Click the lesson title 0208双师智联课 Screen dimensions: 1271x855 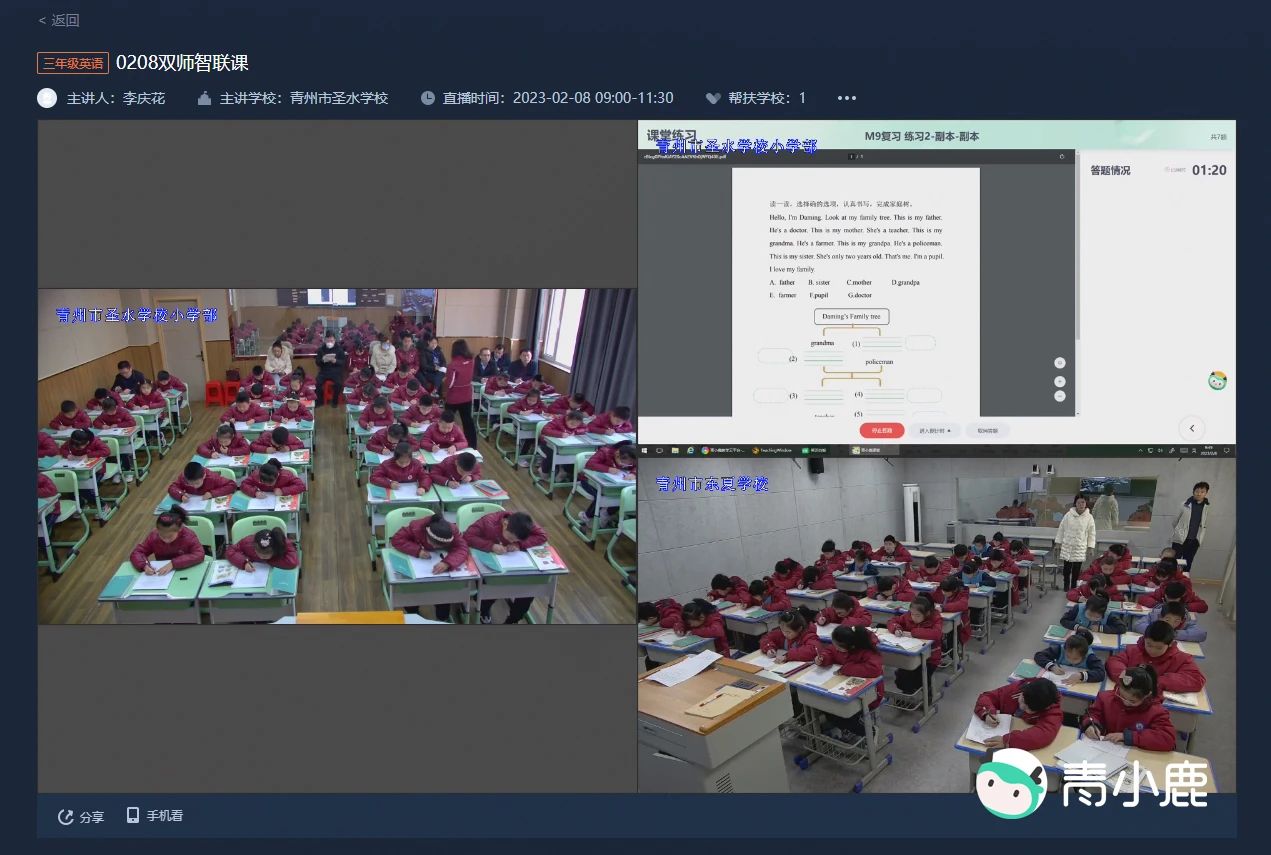pyautogui.click(x=182, y=63)
